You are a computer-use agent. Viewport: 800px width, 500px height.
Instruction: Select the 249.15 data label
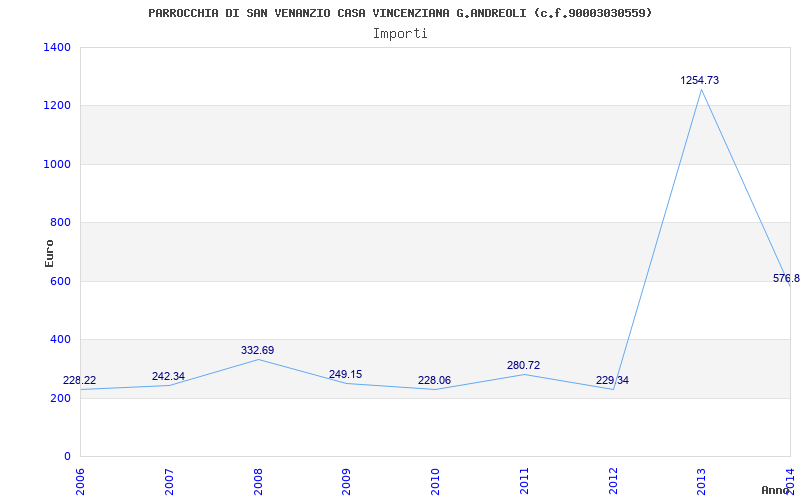[x=345, y=375]
